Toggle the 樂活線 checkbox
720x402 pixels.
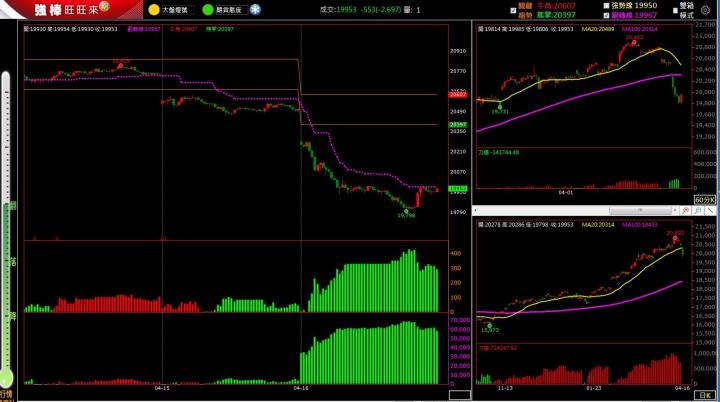tap(606, 15)
